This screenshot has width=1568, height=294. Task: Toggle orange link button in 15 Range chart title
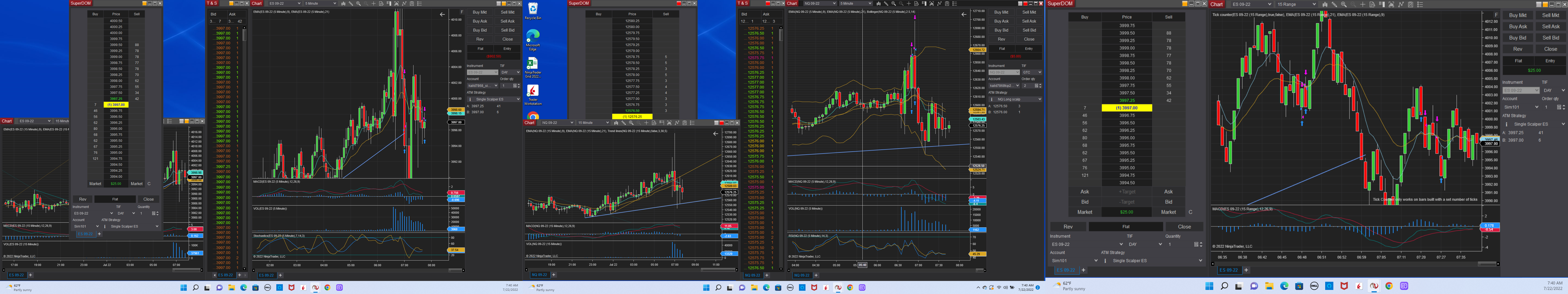pyautogui.click(x=1545, y=4)
